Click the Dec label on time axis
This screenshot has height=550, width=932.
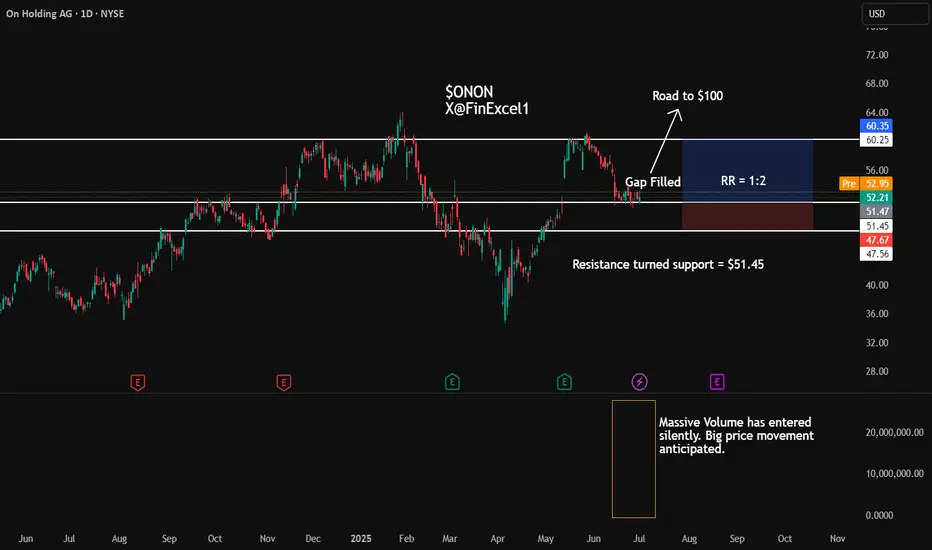313,538
